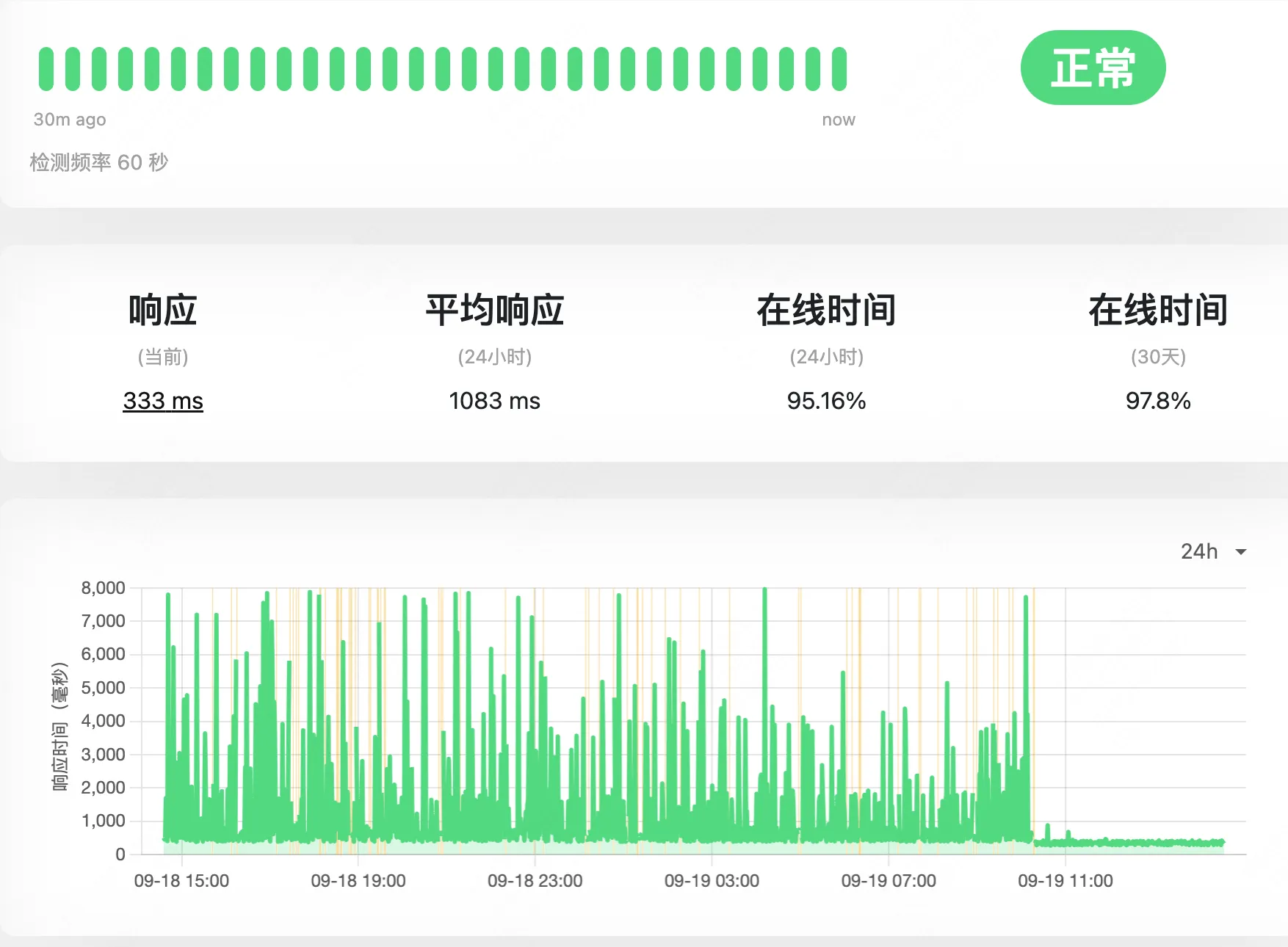Click the 检测频率 60 秒 text
Image resolution: width=1288 pixels, height=947 pixels.
(99, 162)
